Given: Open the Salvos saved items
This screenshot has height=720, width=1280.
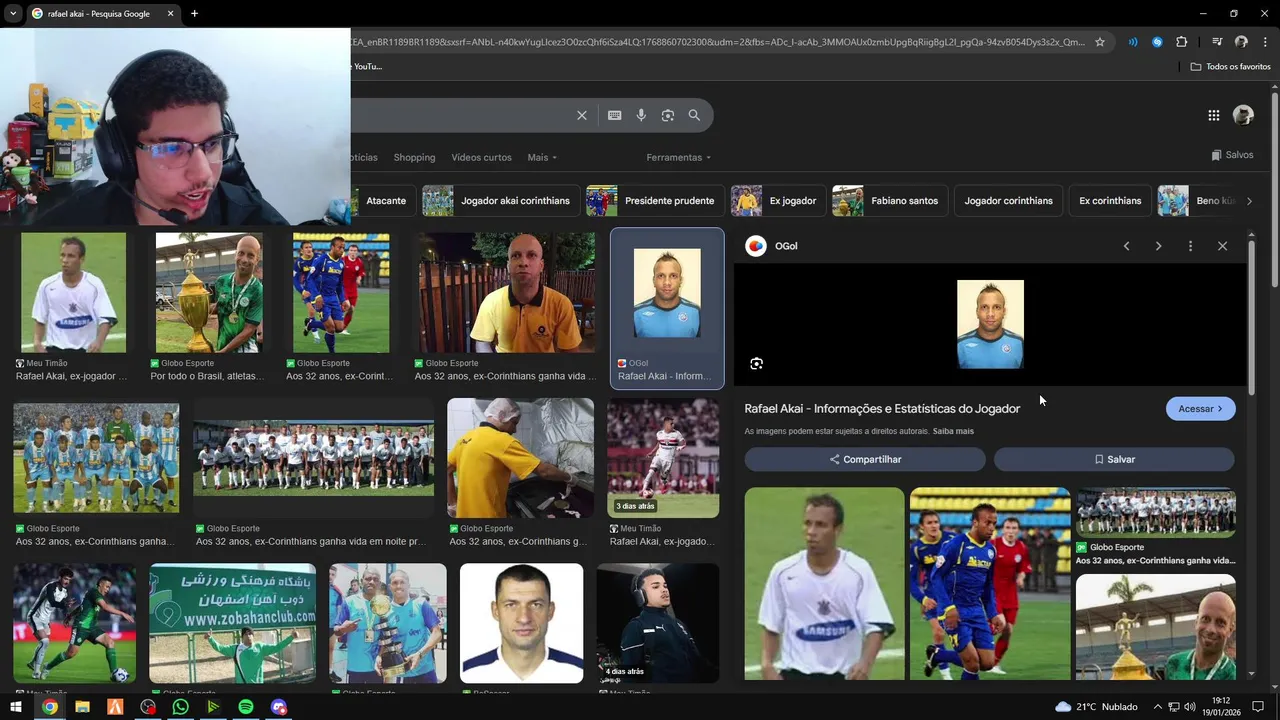Looking at the screenshot, I should 1232,155.
